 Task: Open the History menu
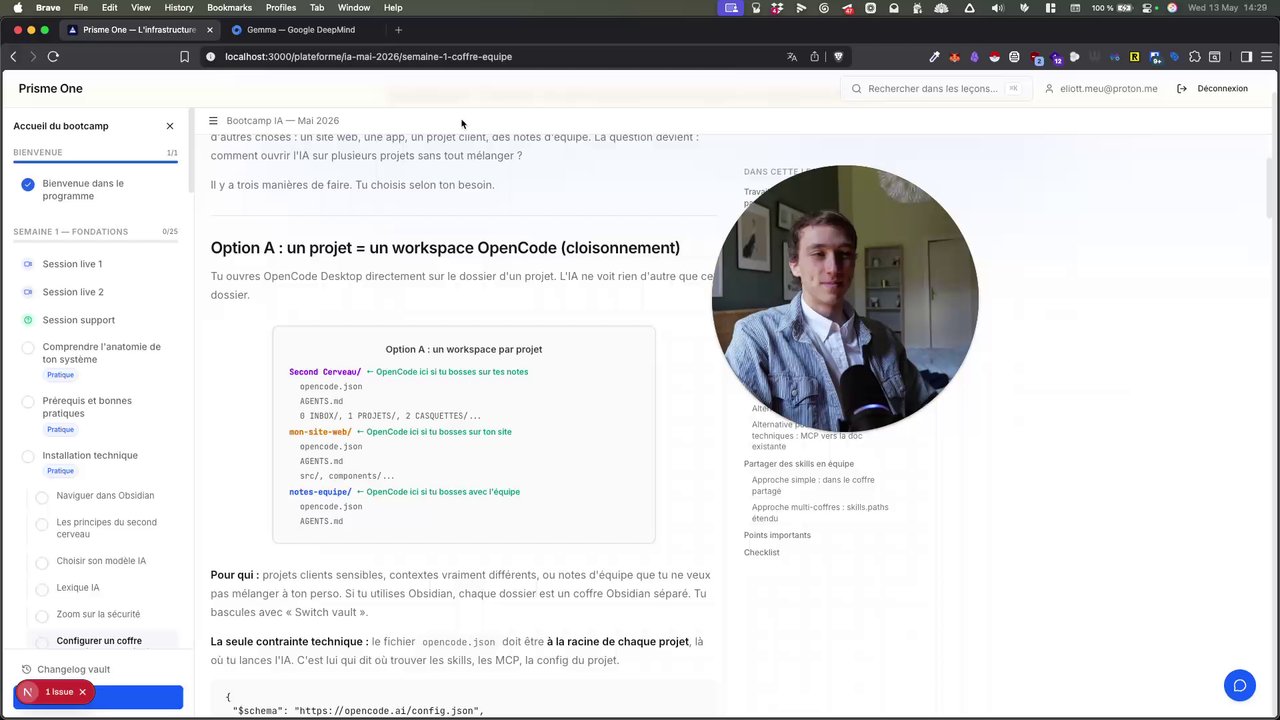(179, 8)
